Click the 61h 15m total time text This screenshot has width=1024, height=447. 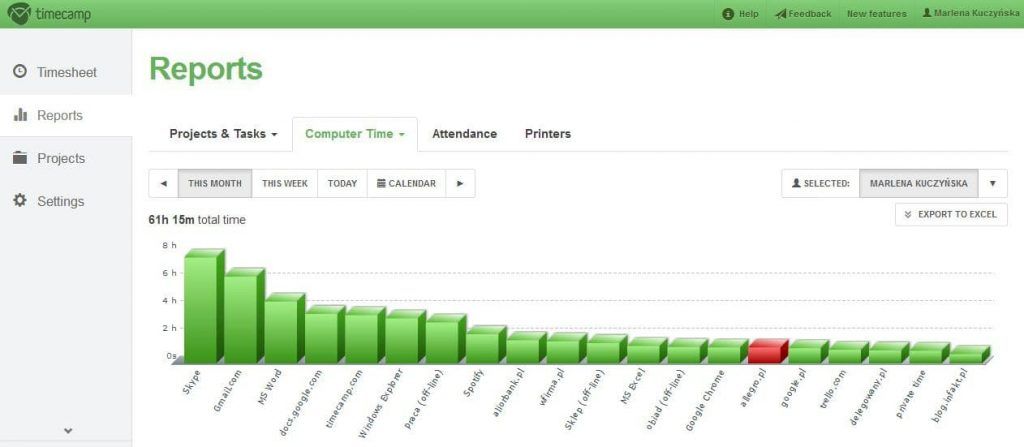[197, 220]
